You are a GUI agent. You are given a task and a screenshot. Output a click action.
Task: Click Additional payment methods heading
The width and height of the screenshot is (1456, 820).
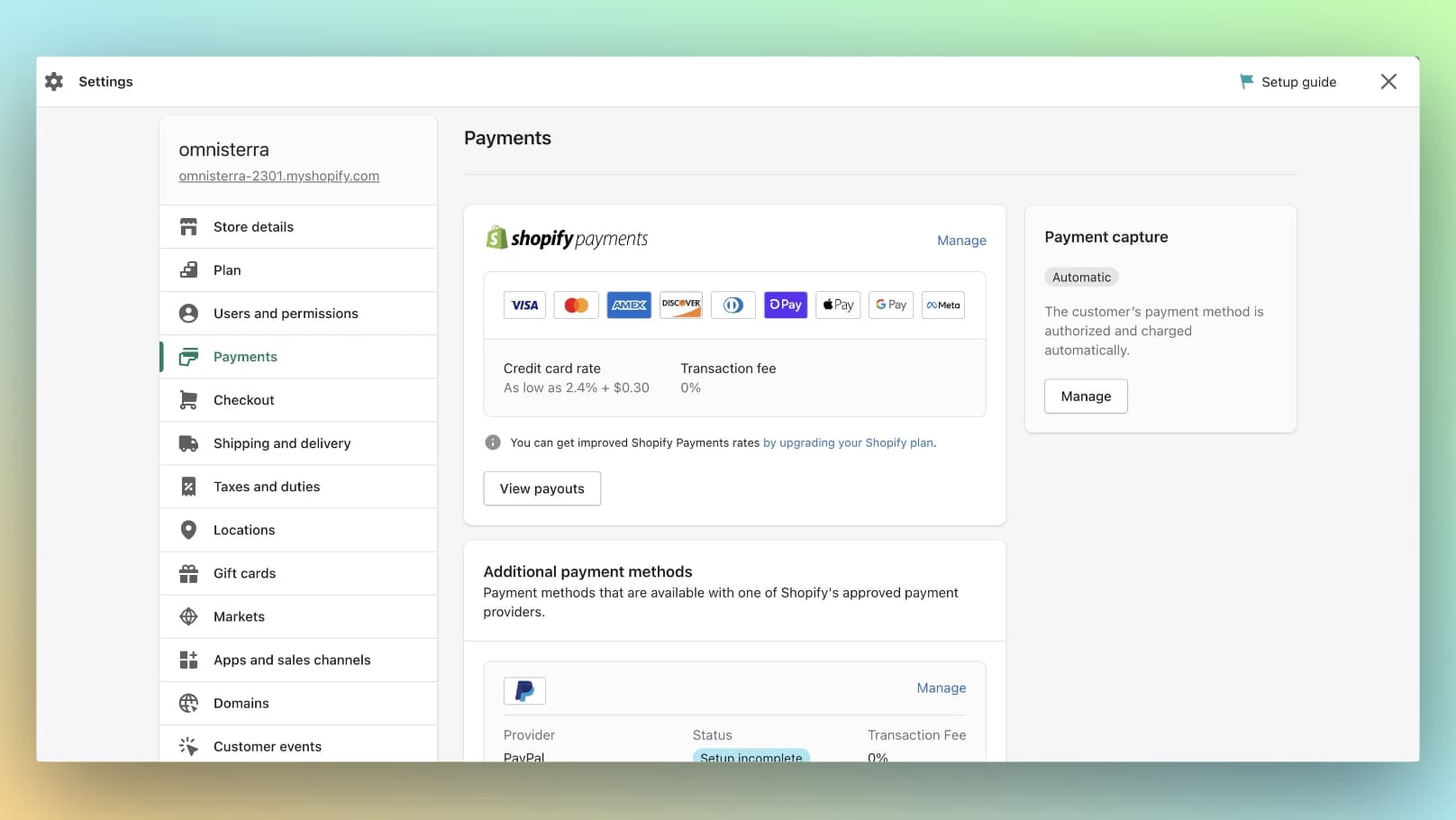pyautogui.click(x=587, y=571)
